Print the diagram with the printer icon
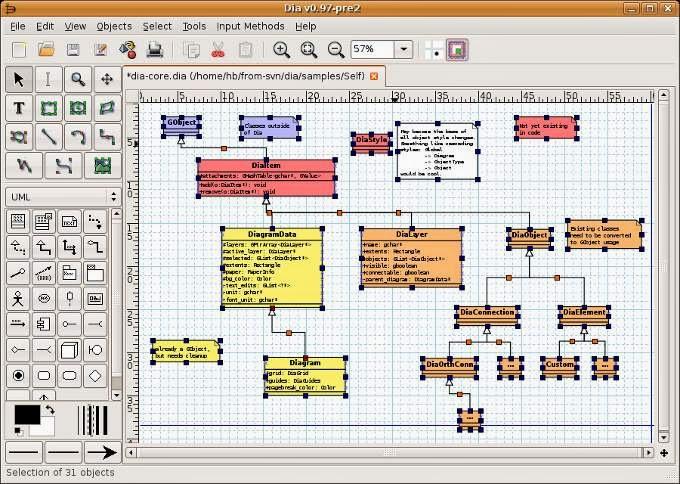 [155, 49]
